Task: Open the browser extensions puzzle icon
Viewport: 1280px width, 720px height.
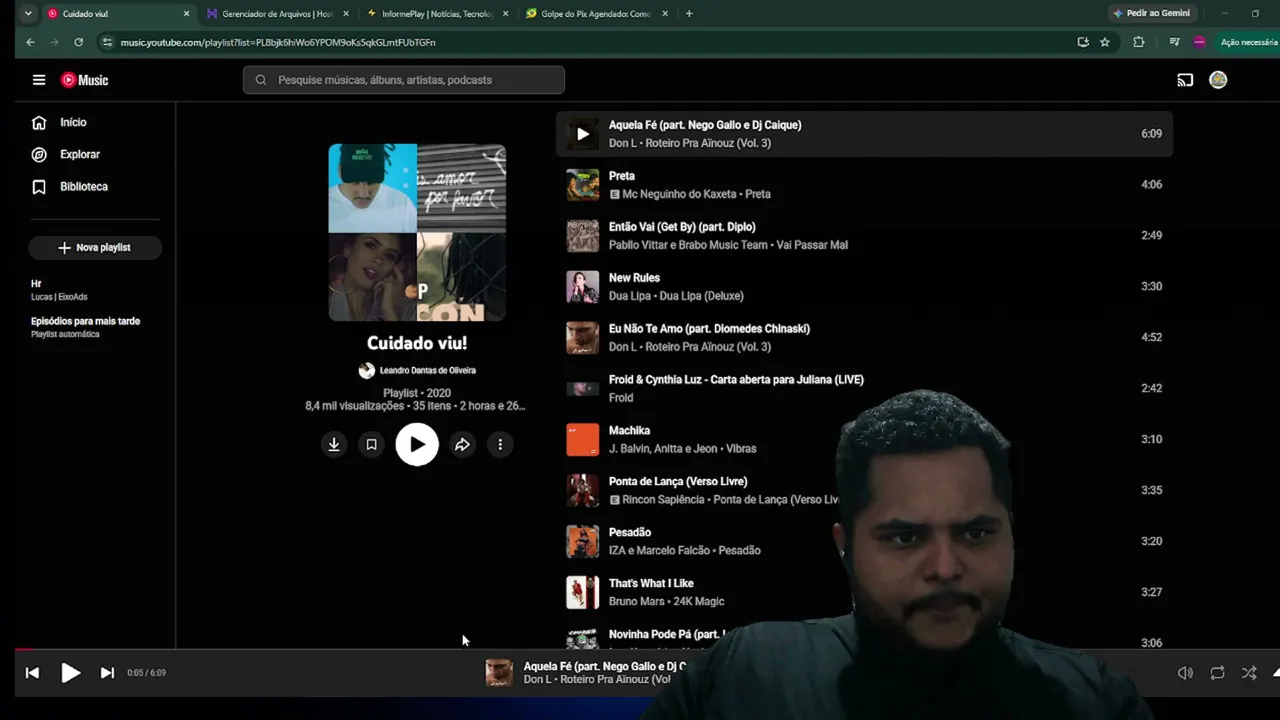Action: [1139, 42]
